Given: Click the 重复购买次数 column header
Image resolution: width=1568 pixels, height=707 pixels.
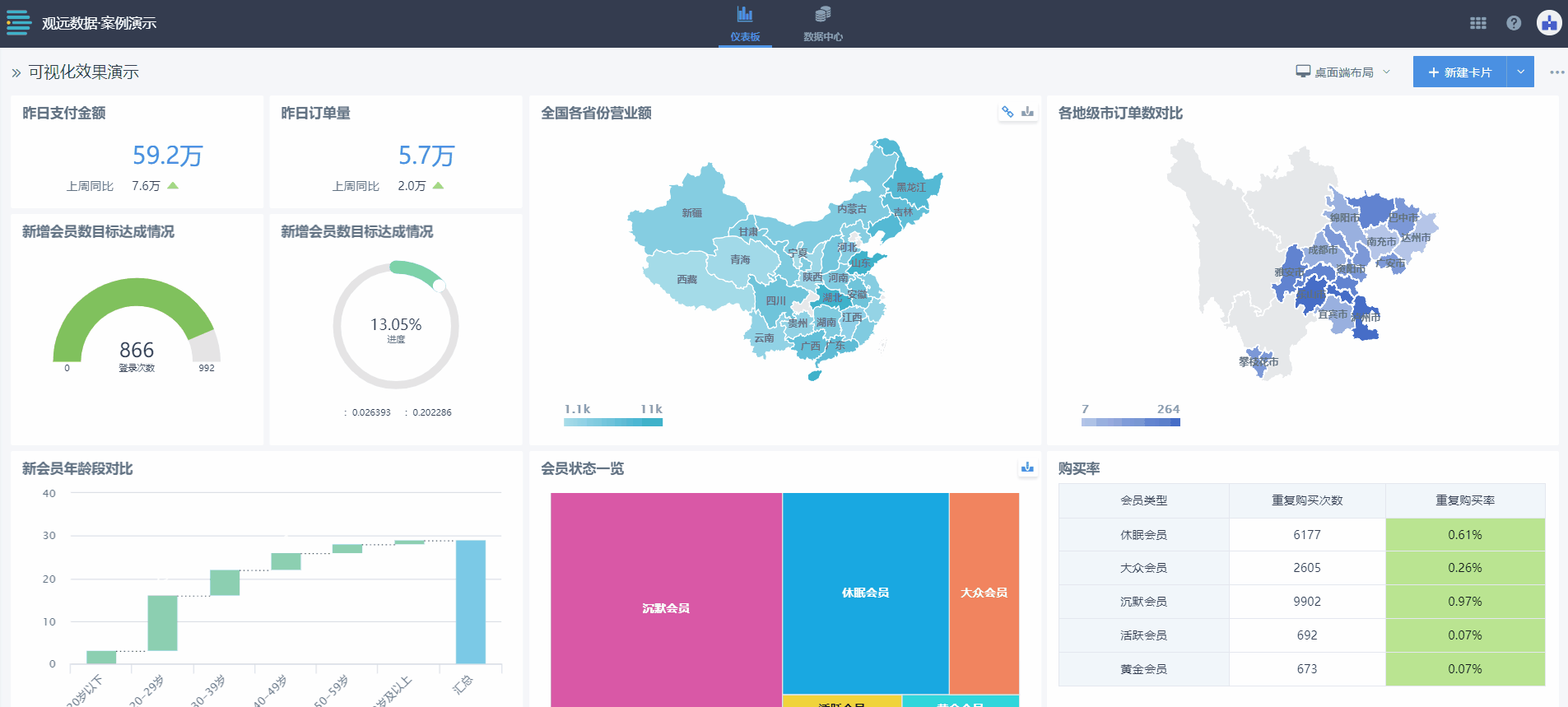Looking at the screenshot, I should (1307, 500).
